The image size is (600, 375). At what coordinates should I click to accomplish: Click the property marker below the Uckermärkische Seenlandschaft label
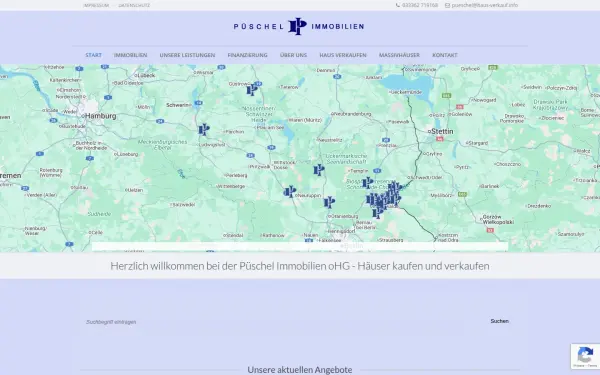319,170
